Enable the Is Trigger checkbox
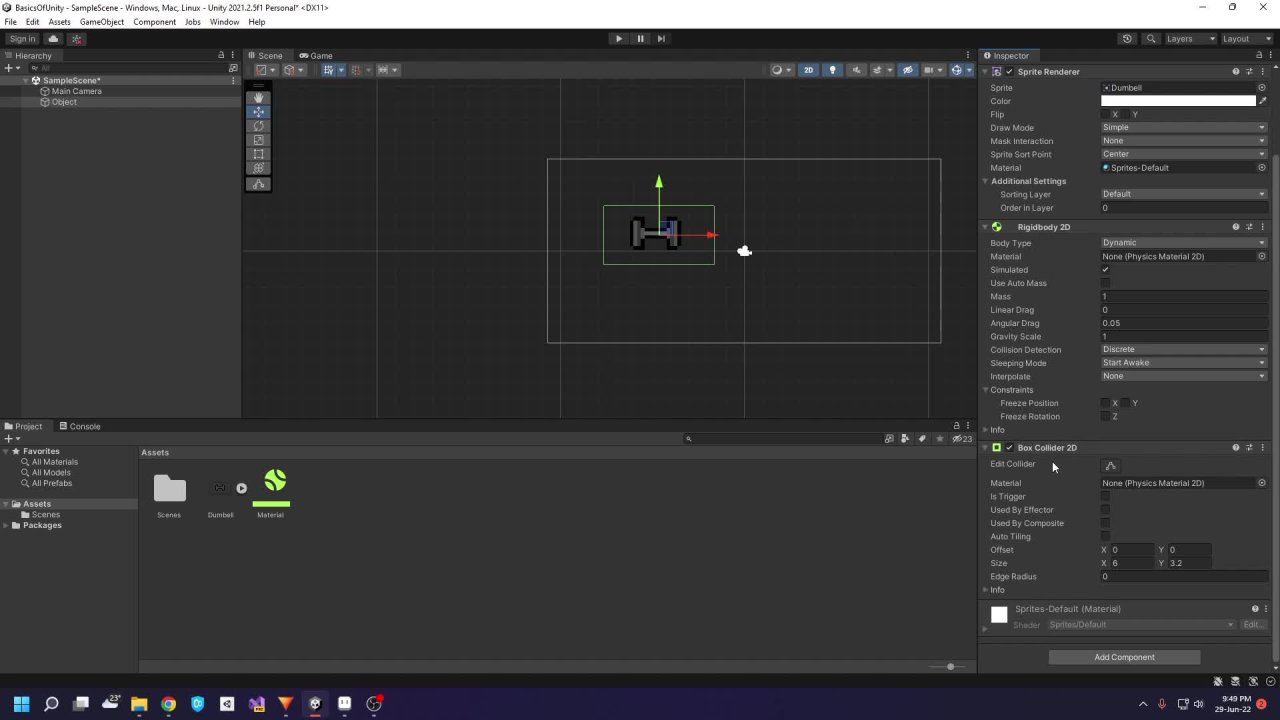This screenshot has width=1280, height=720. 1105,497
